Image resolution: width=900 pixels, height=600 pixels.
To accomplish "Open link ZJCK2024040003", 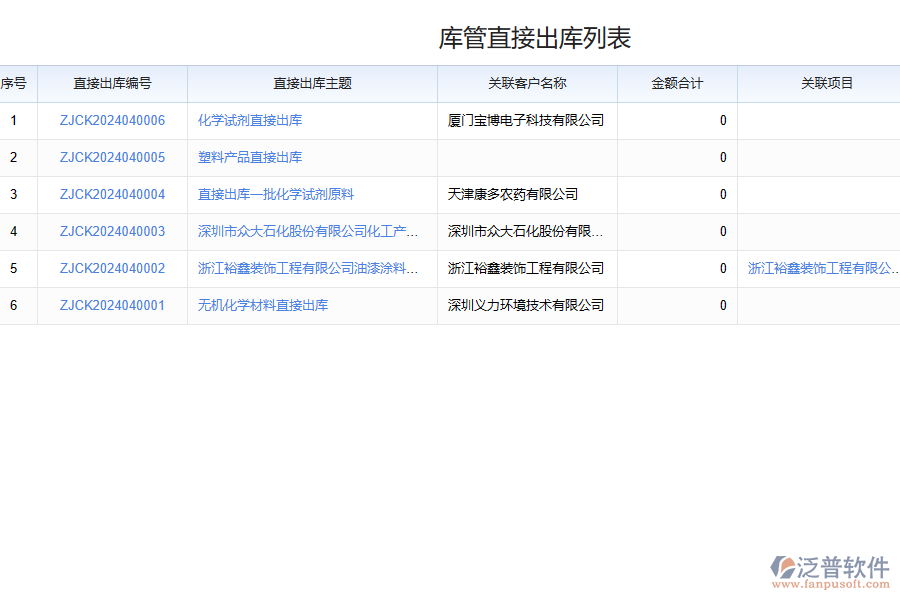I will click(111, 231).
